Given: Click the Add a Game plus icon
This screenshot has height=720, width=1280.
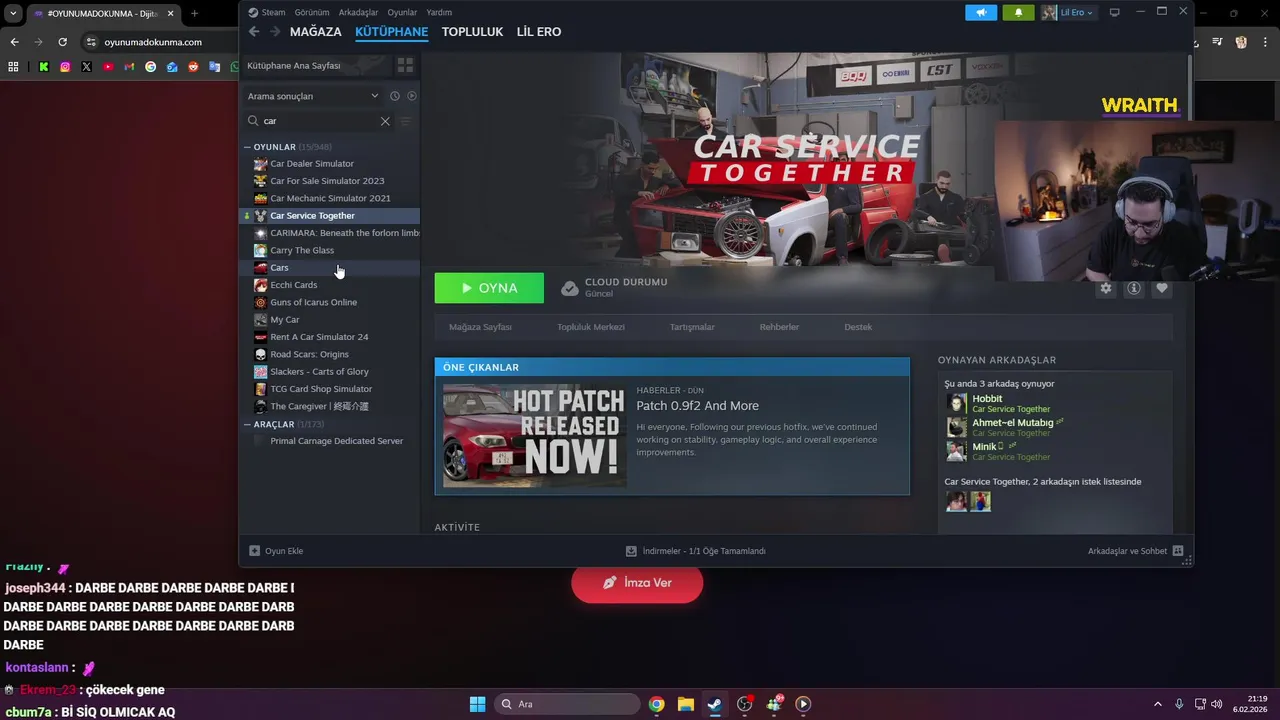Looking at the screenshot, I should pos(254,551).
